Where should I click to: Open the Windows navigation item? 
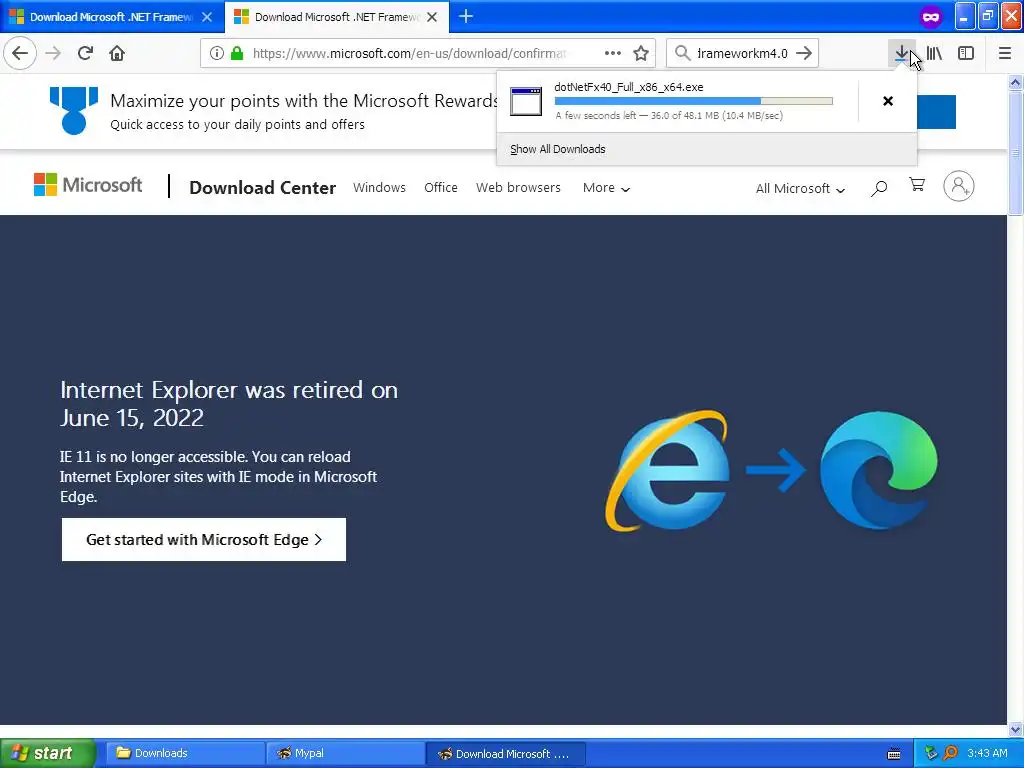379,187
